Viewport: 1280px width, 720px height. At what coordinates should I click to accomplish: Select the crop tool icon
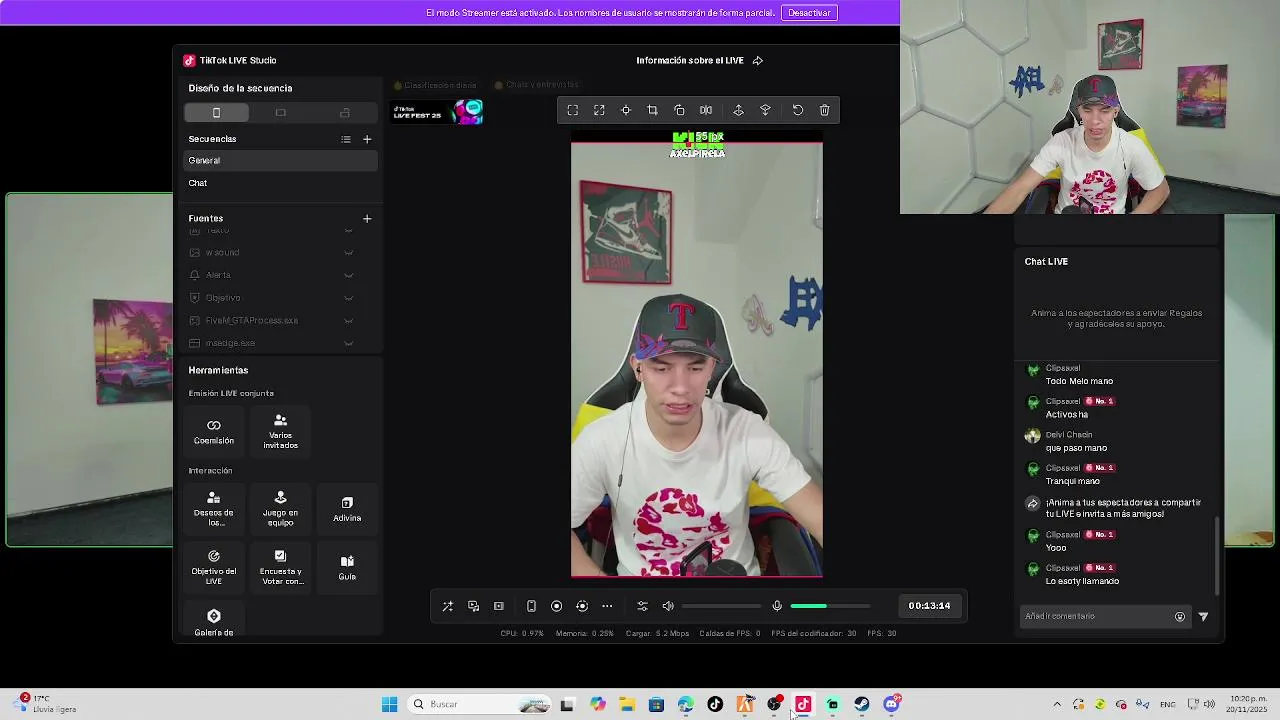coord(652,110)
